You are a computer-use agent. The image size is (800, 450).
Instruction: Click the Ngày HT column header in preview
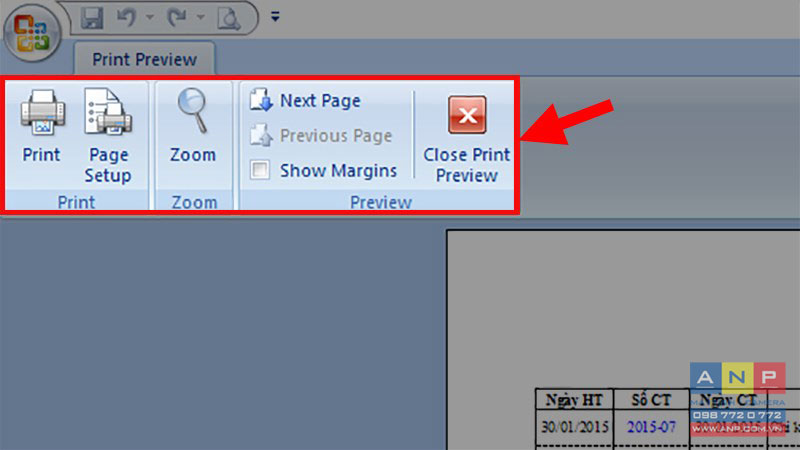(574, 400)
